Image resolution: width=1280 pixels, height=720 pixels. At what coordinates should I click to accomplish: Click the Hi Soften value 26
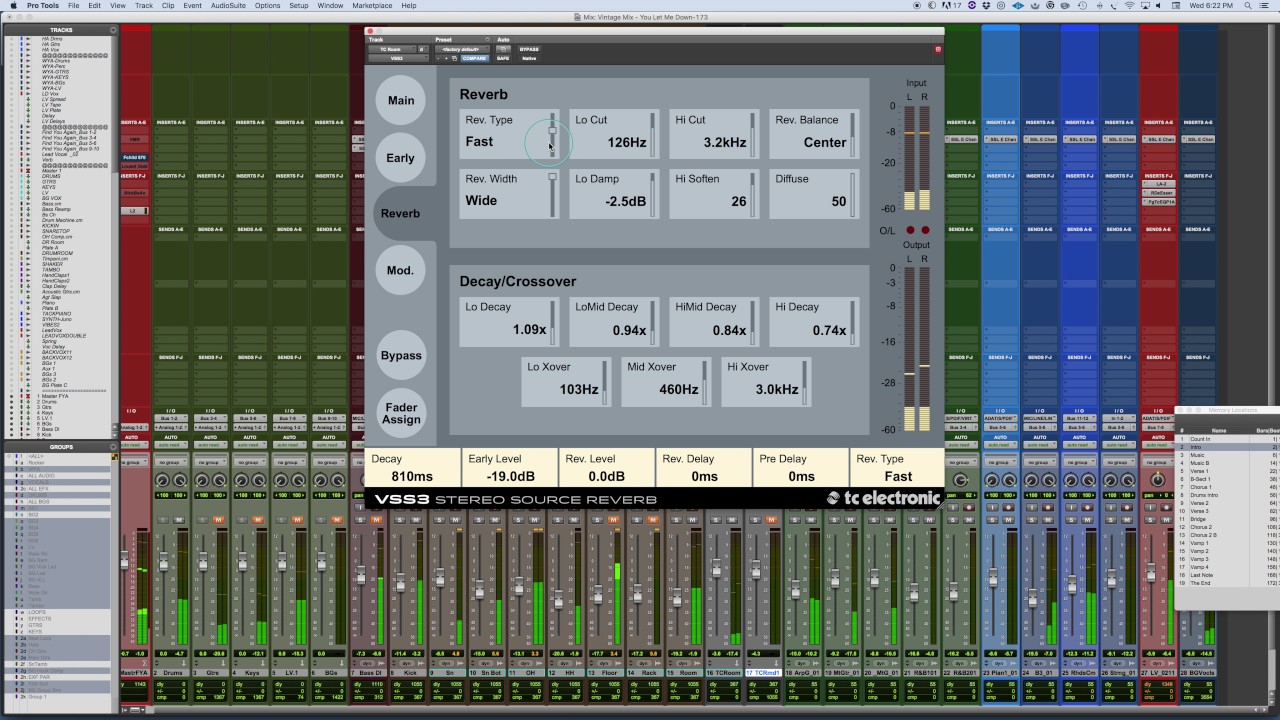tap(739, 201)
